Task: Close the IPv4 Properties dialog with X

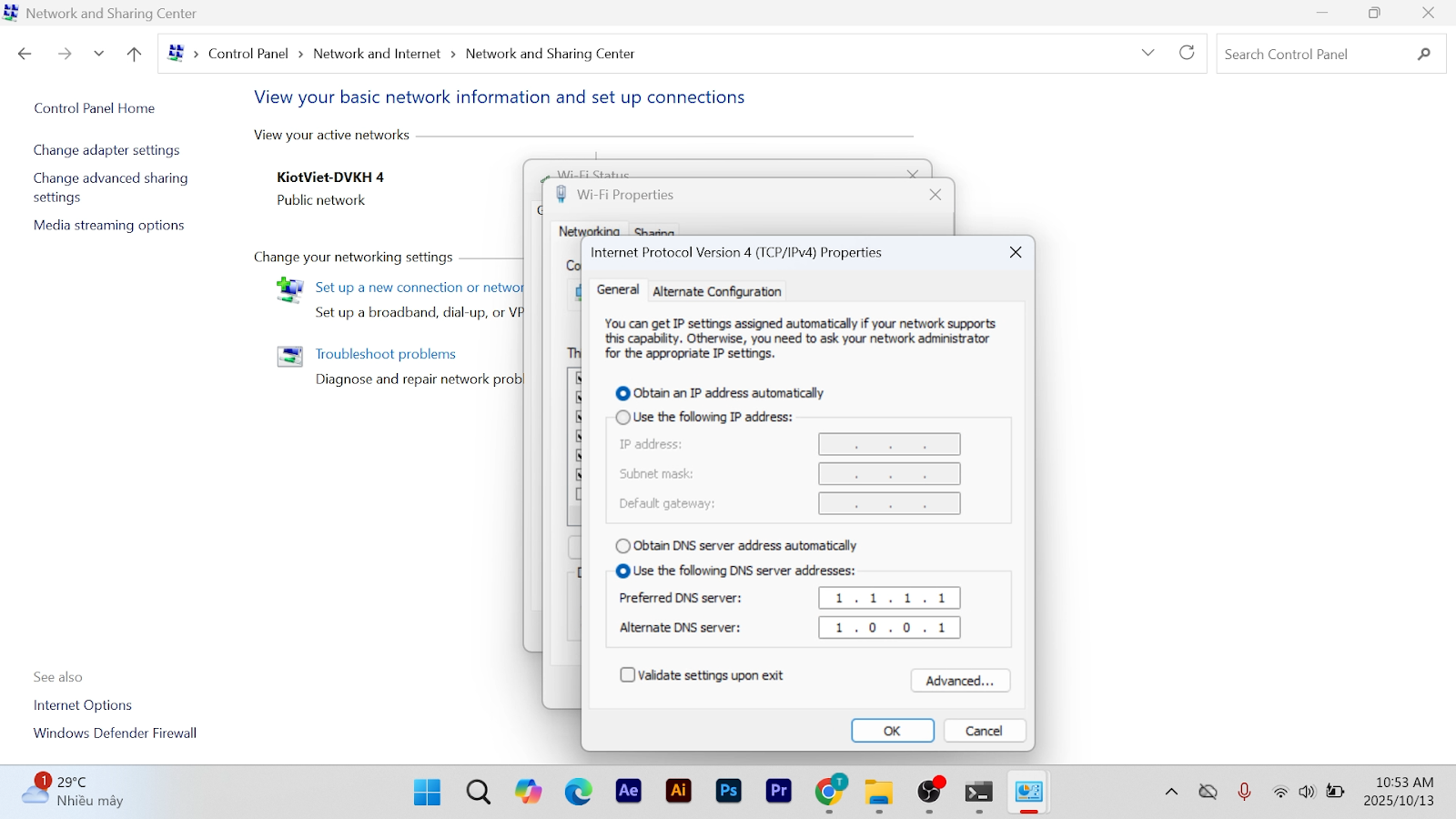Action: pos(1016,252)
